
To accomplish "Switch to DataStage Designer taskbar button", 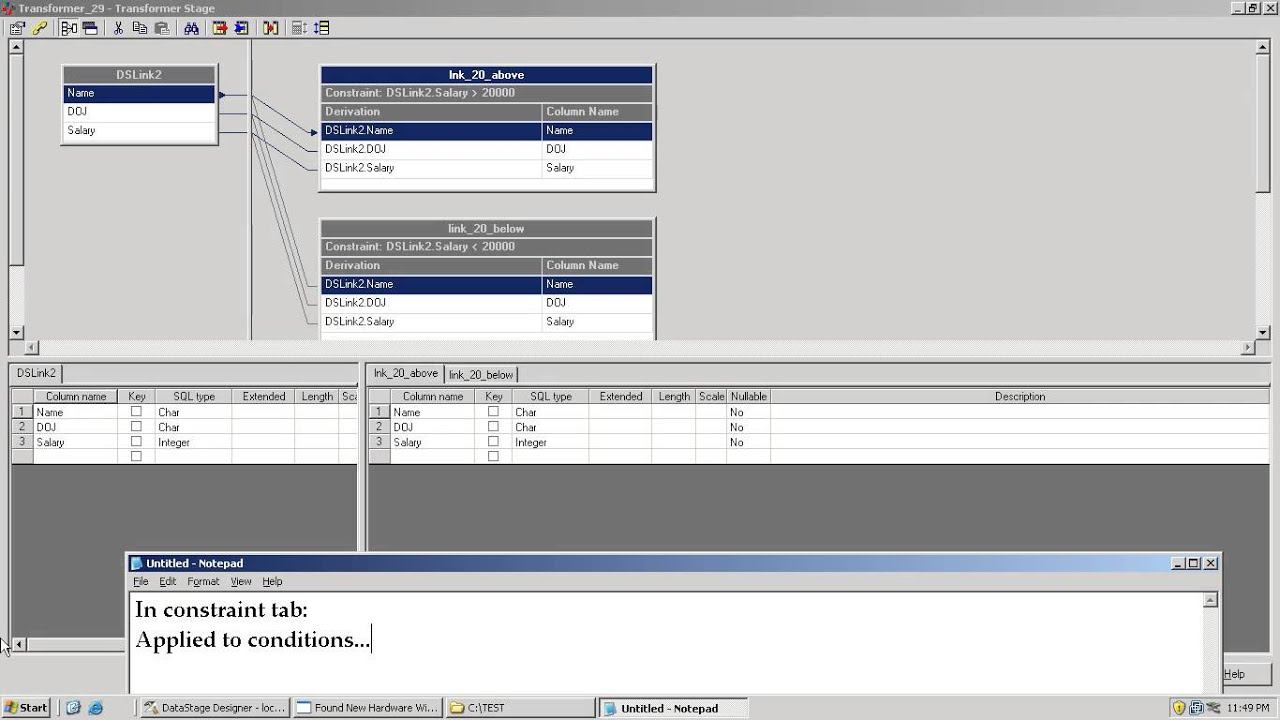I will point(215,708).
